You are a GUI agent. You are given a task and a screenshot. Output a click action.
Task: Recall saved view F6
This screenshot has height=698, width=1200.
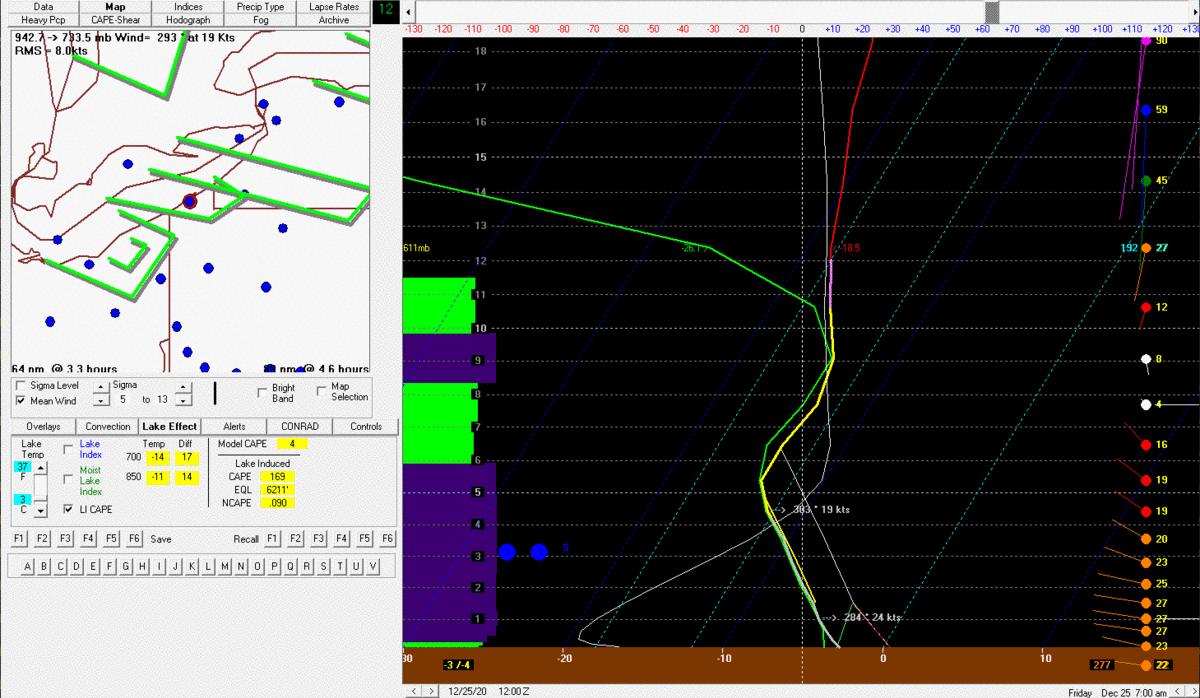click(x=388, y=539)
